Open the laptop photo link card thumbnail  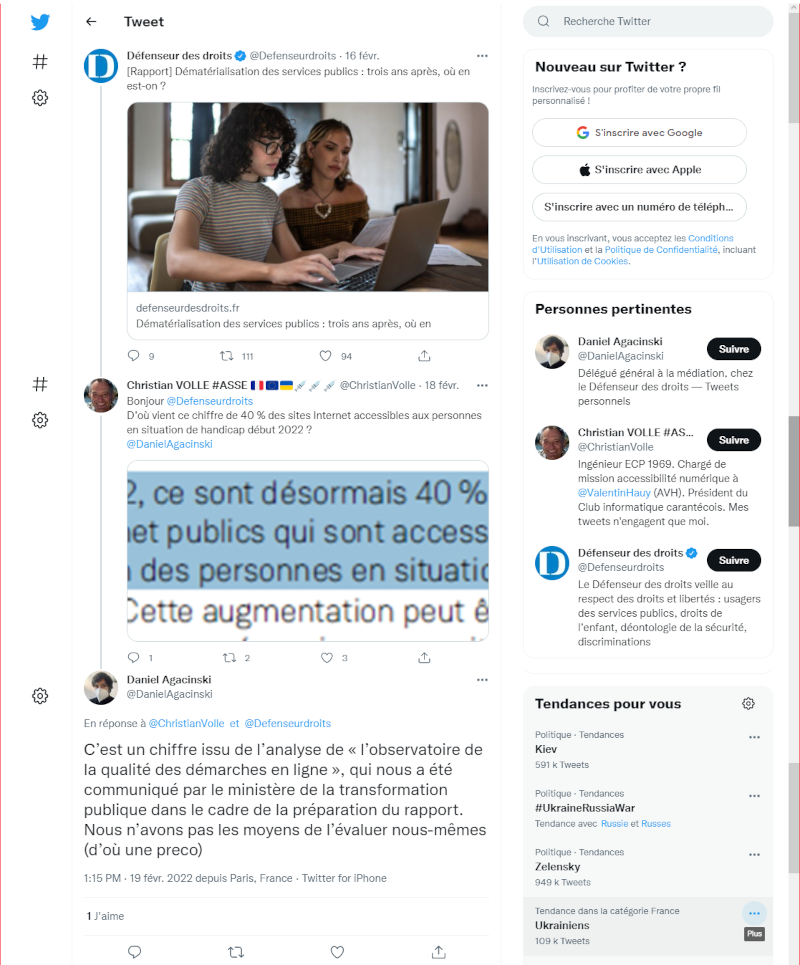308,197
